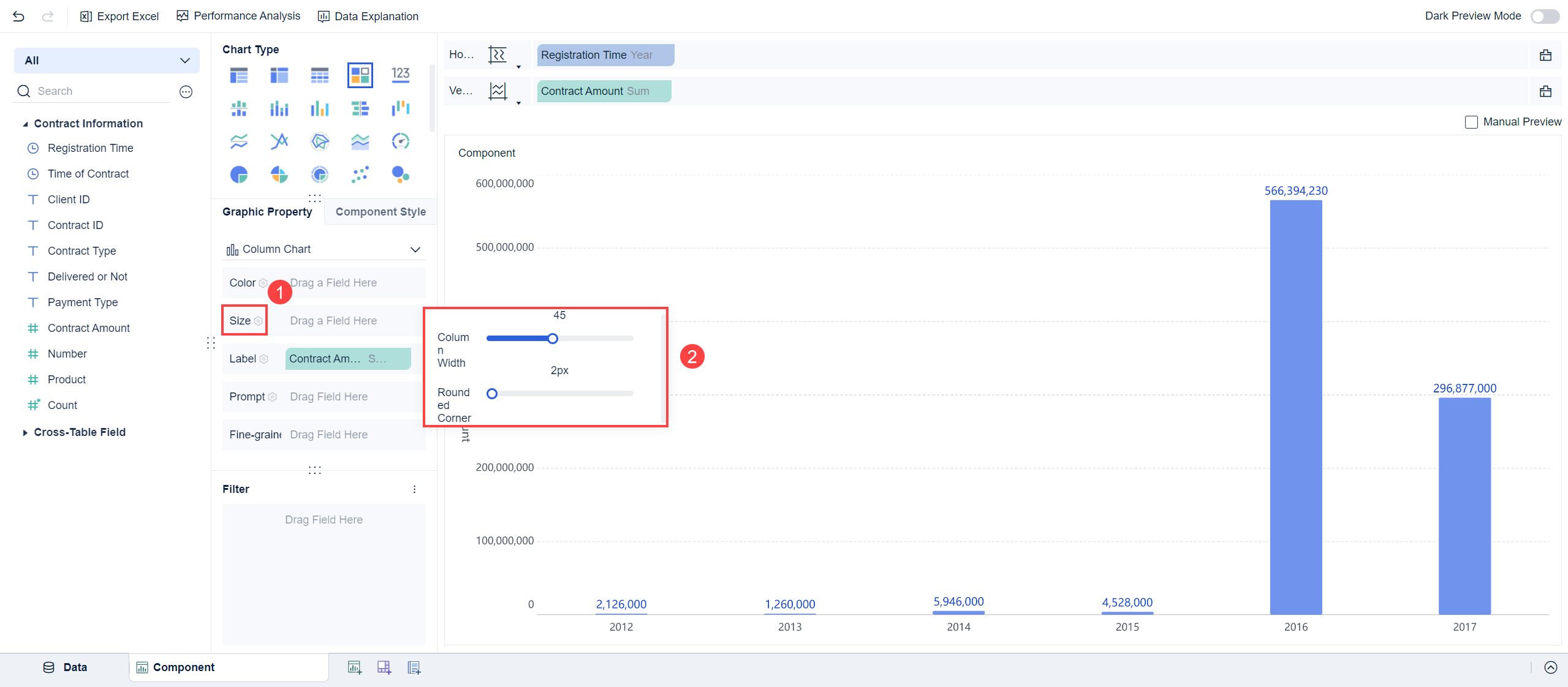Enable the Manual Preview checkbox

(1471, 122)
